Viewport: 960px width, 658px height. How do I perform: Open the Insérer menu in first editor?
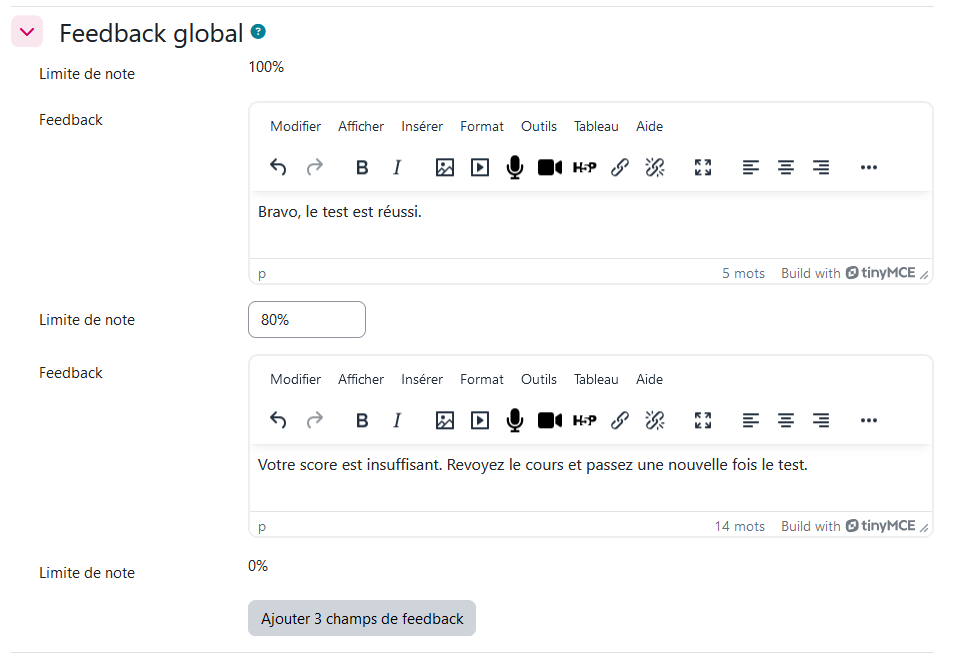point(422,126)
